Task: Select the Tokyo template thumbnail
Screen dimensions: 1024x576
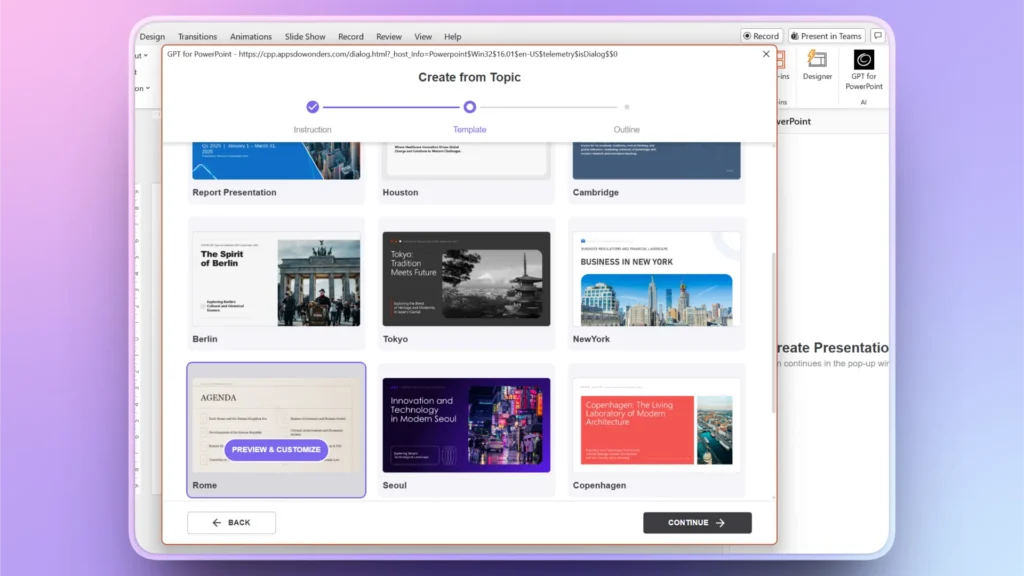Action: (466, 279)
